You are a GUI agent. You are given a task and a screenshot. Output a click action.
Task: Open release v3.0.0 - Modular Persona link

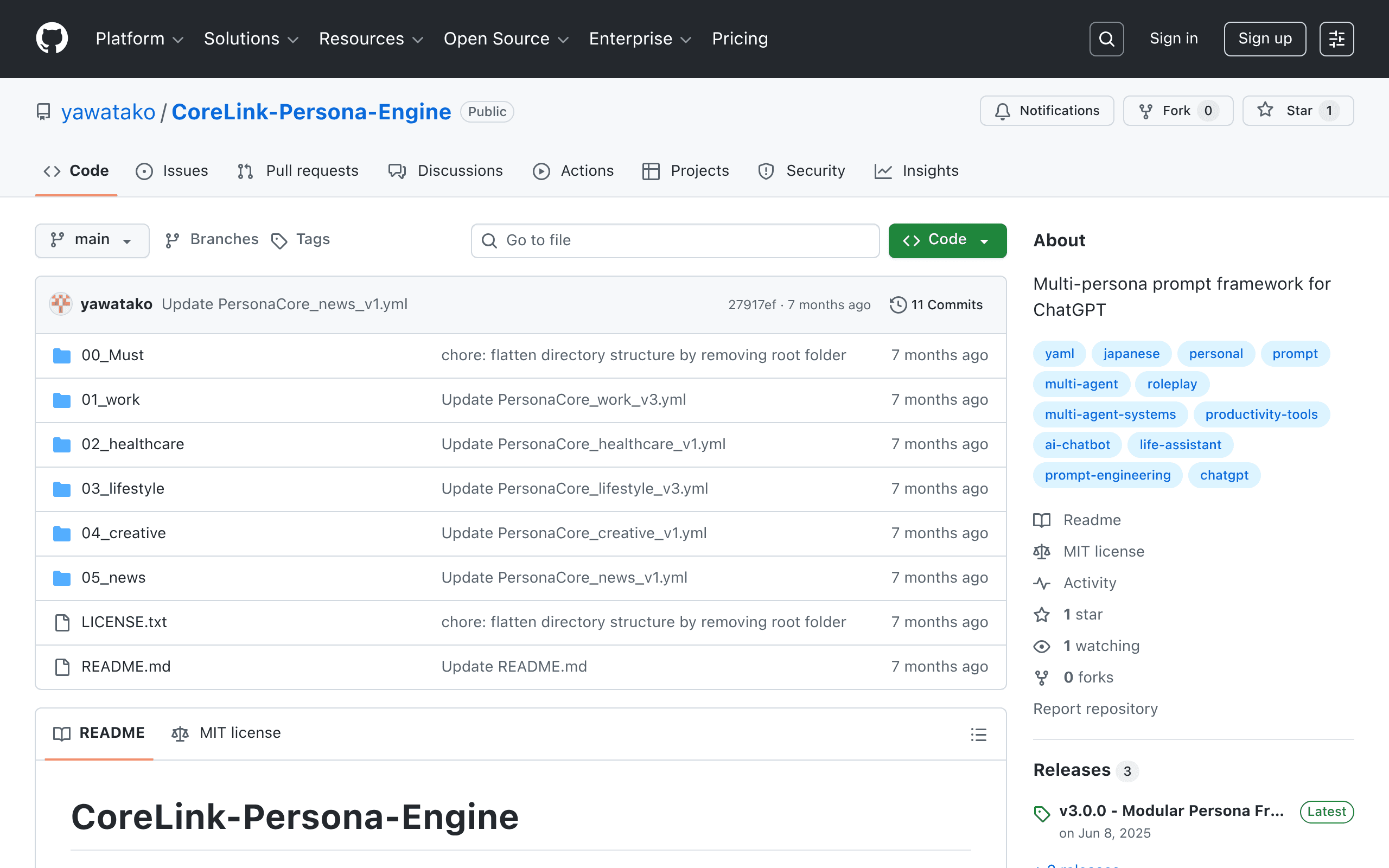(x=1171, y=811)
